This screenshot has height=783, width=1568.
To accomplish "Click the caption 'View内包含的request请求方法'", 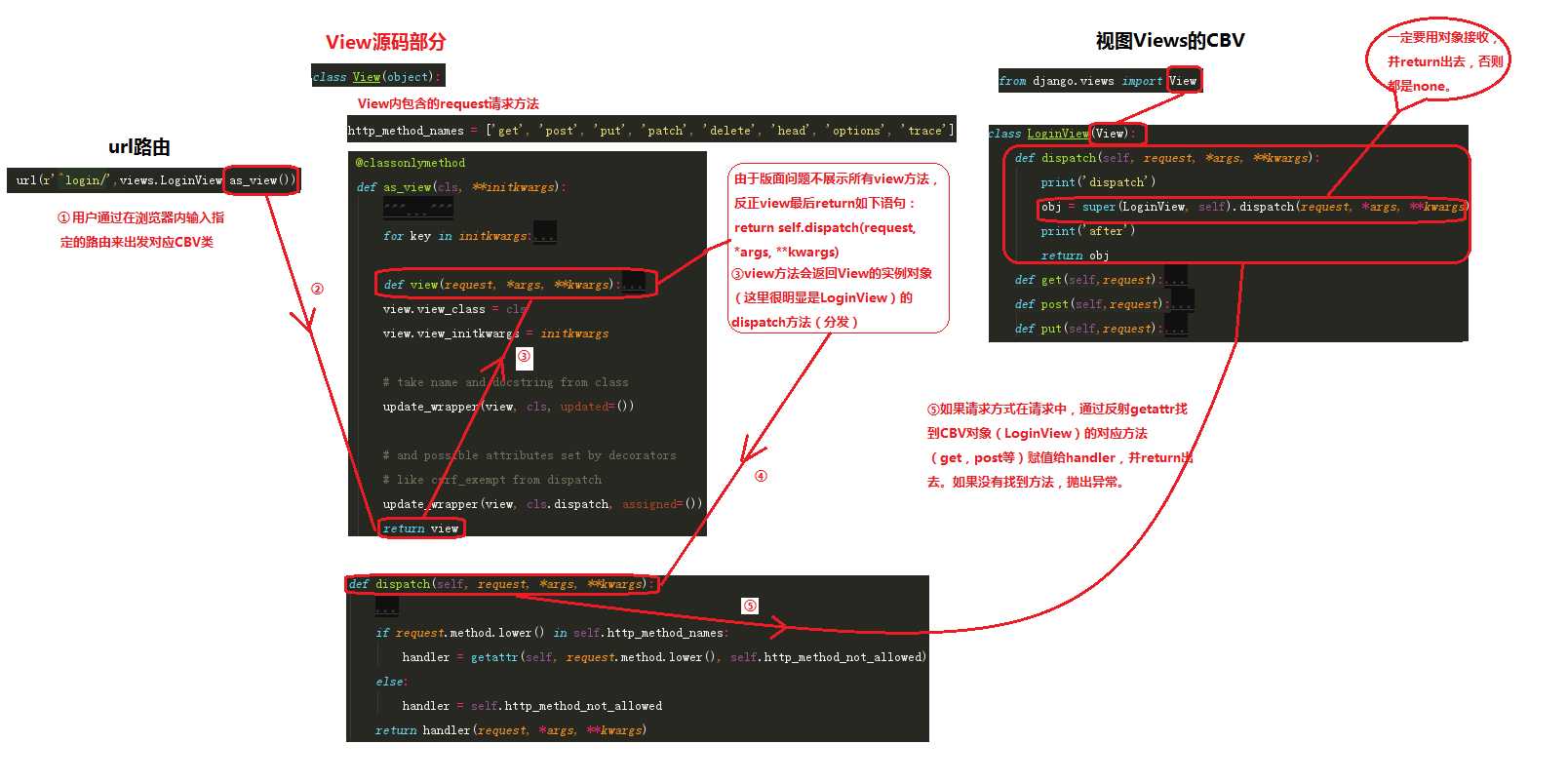I will click(448, 103).
